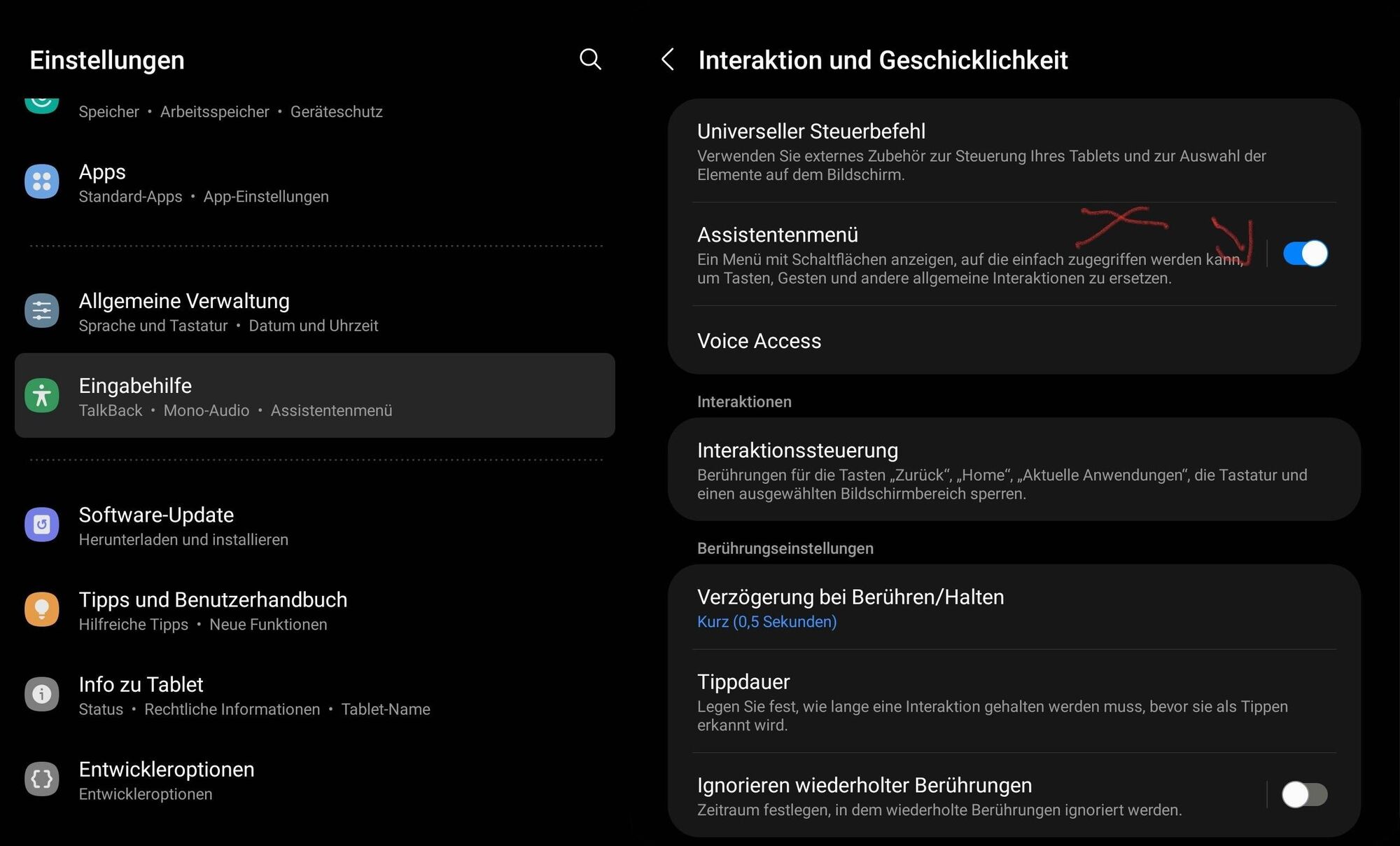Open the settings search magnifier icon
The height and width of the screenshot is (846, 1400).
tap(590, 60)
